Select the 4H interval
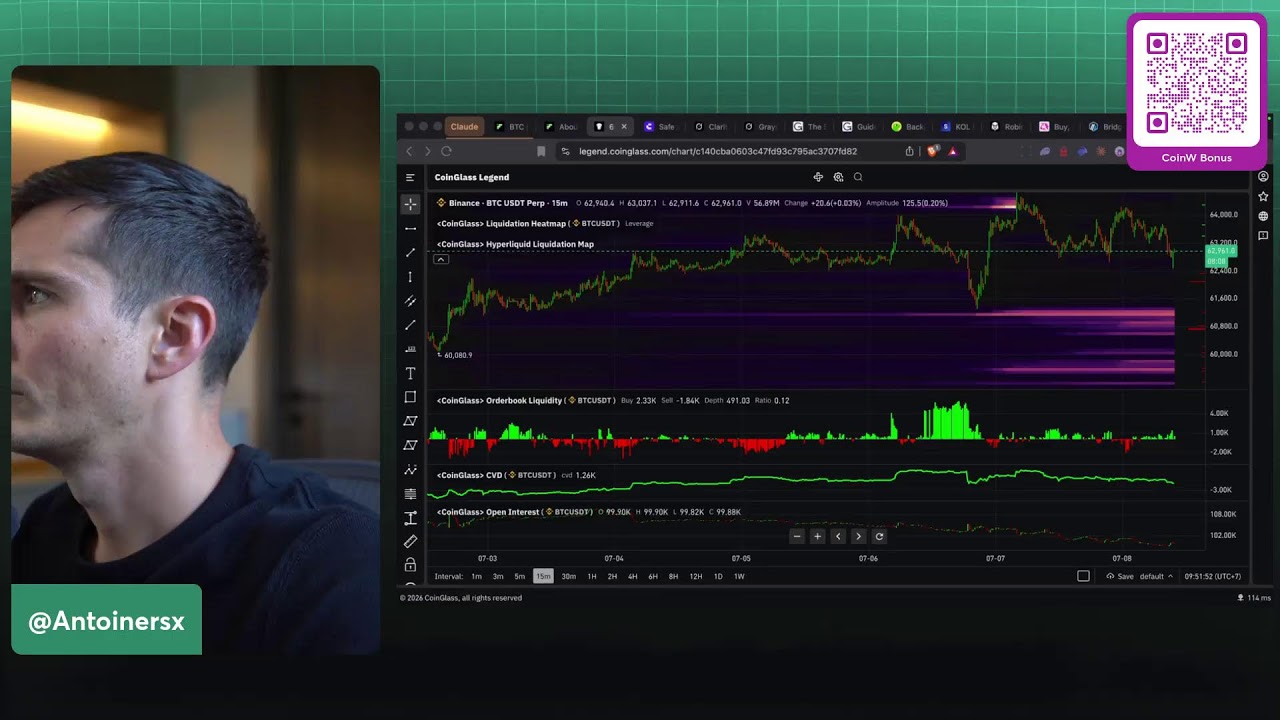The image size is (1280, 720). click(x=632, y=576)
